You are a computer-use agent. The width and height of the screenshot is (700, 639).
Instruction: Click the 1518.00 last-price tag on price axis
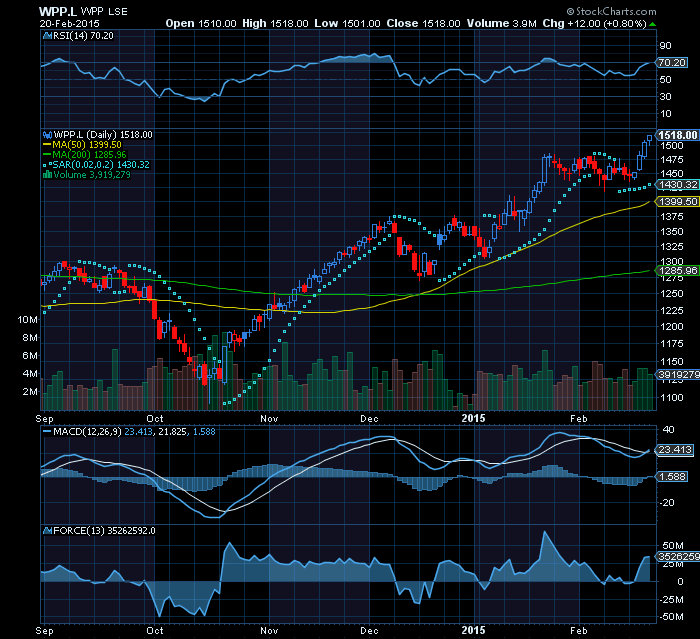click(x=678, y=135)
